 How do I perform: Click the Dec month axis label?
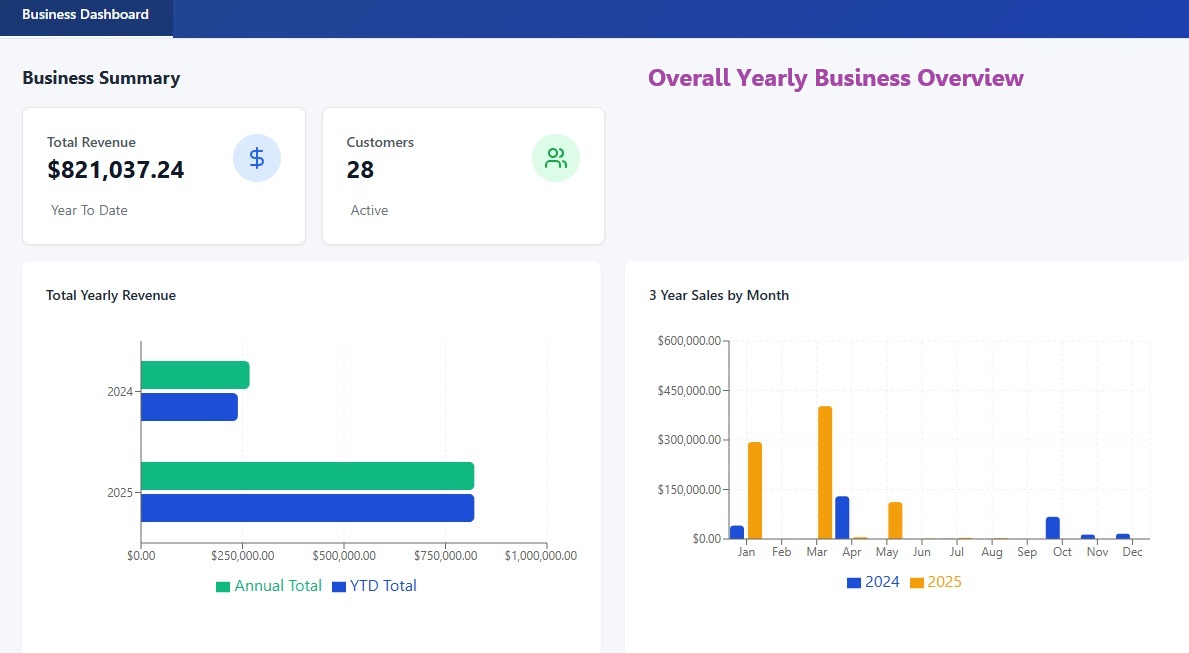click(1132, 552)
